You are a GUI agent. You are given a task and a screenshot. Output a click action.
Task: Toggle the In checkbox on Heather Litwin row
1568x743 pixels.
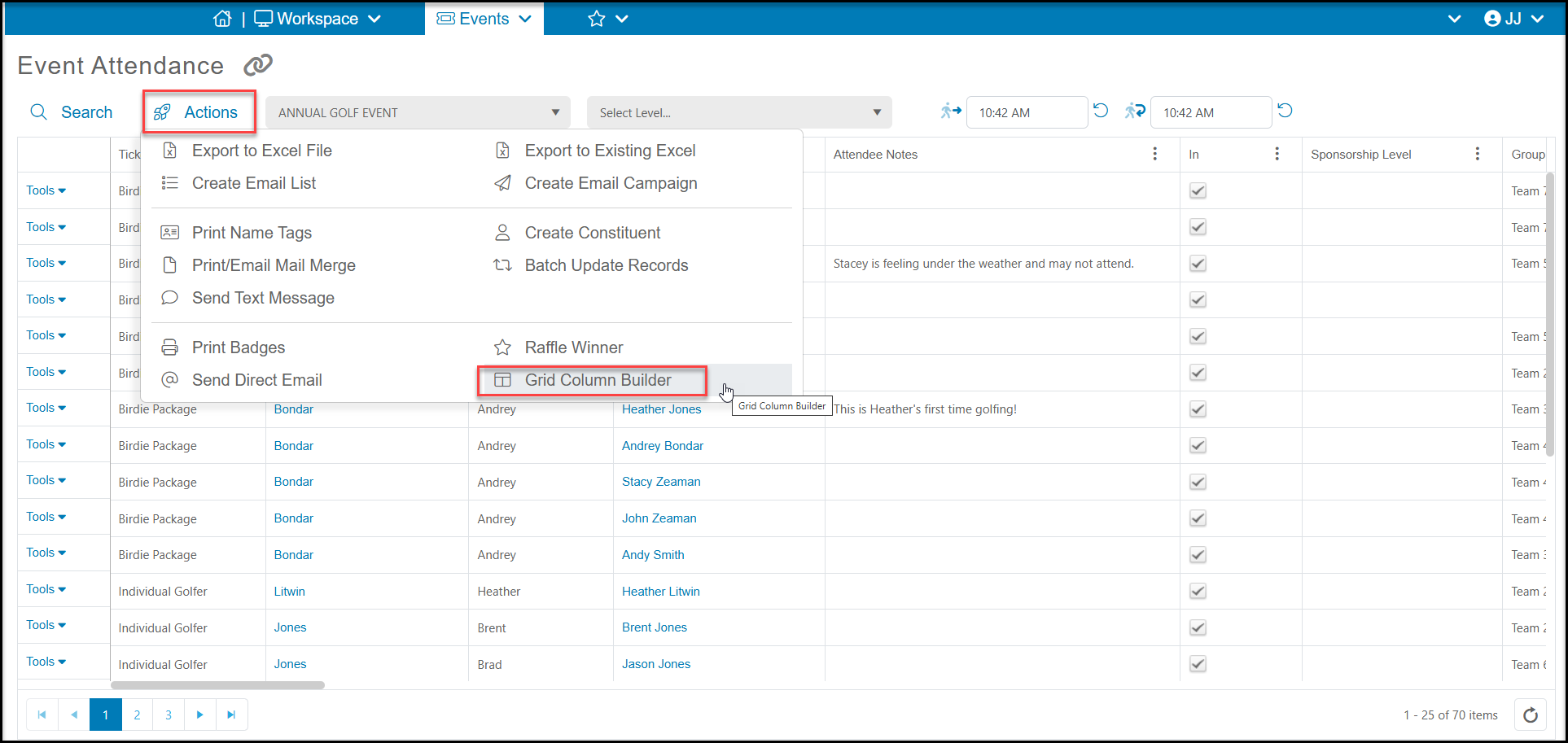click(1198, 592)
